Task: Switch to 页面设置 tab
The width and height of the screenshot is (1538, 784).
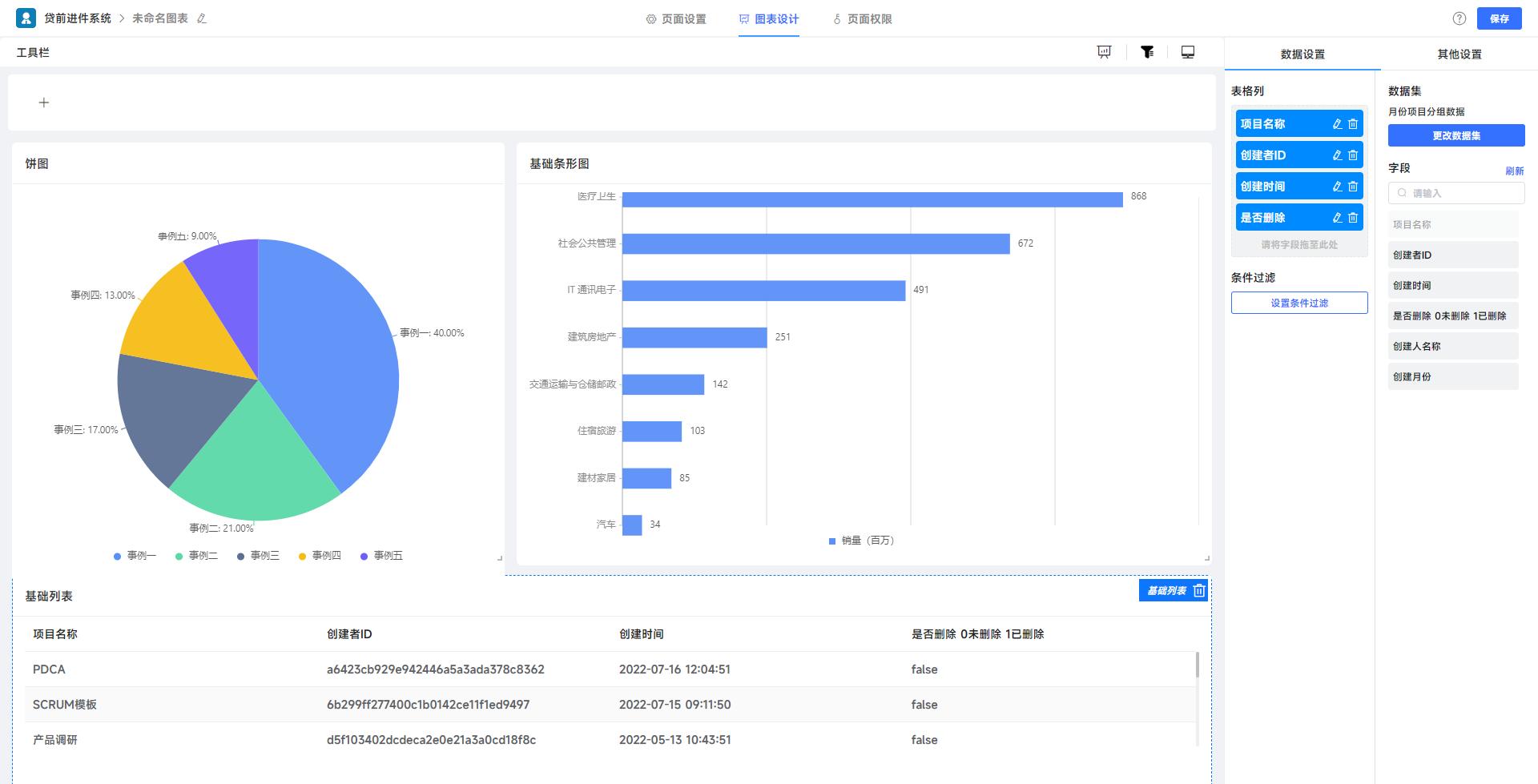Action: 676,19
